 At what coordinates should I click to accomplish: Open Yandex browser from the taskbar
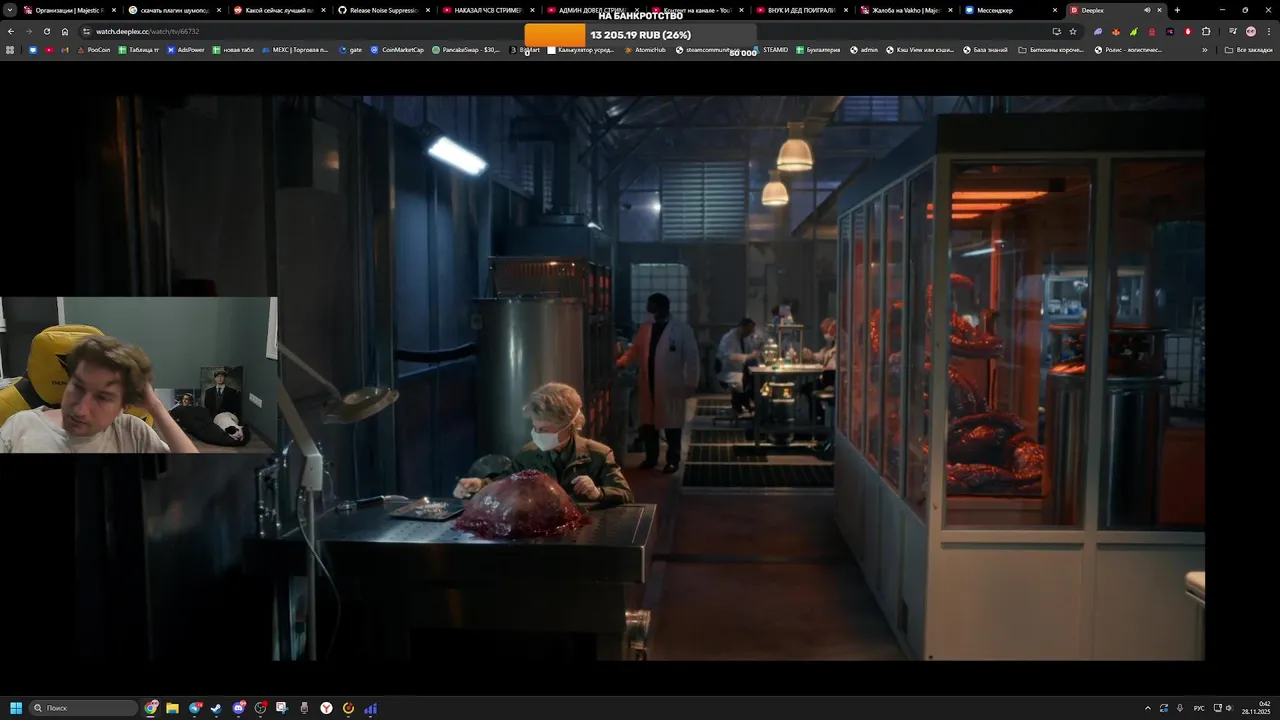click(326, 708)
